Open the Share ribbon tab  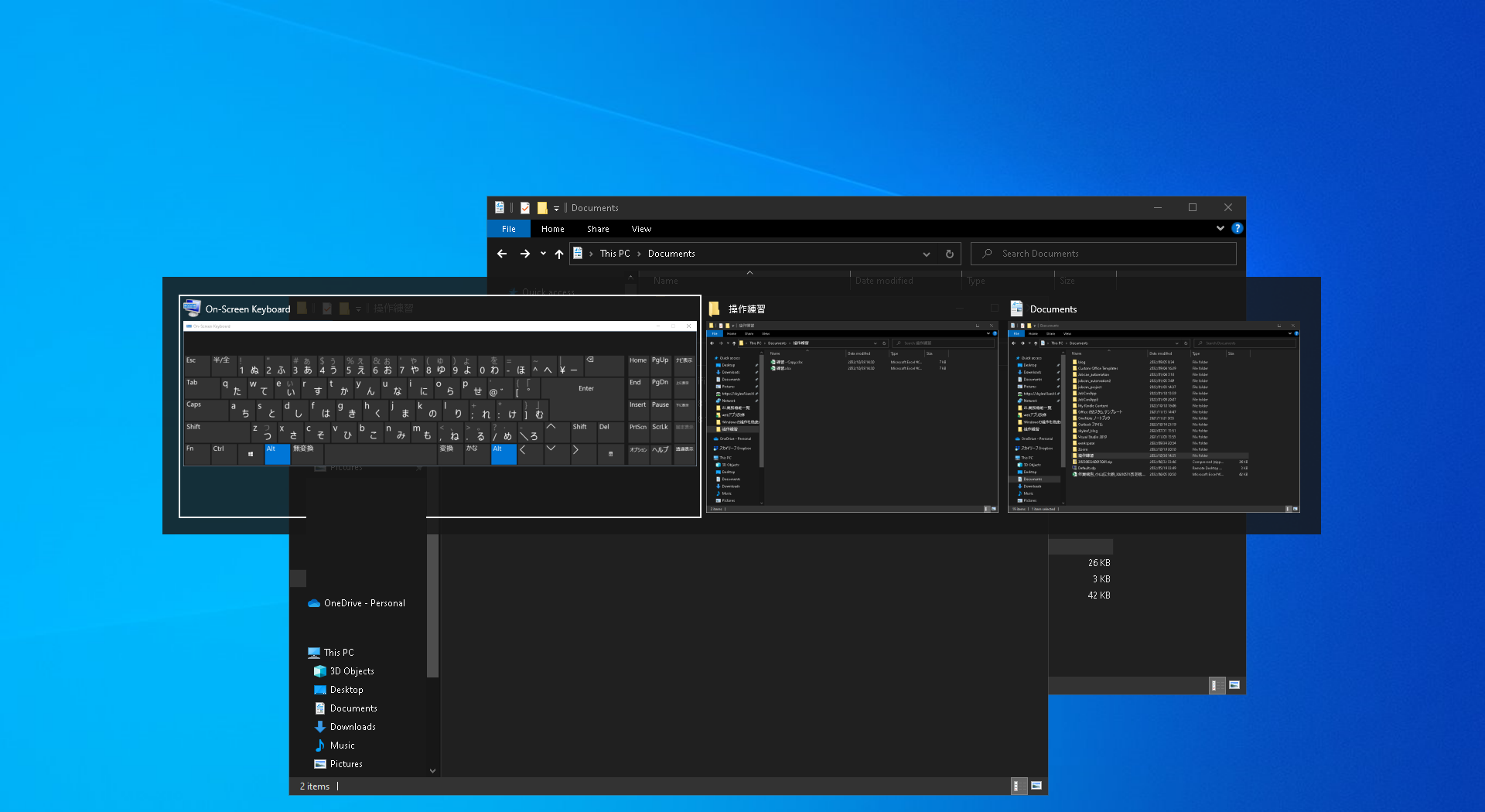(x=597, y=228)
